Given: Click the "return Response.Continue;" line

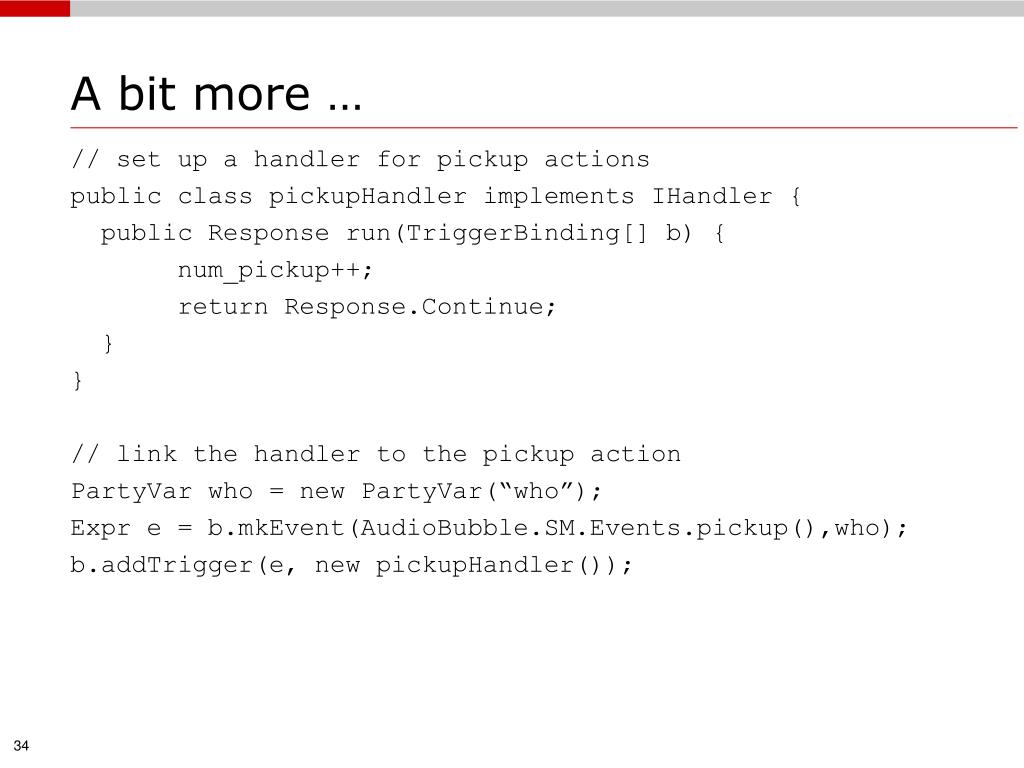Looking at the screenshot, I should tap(367, 307).
